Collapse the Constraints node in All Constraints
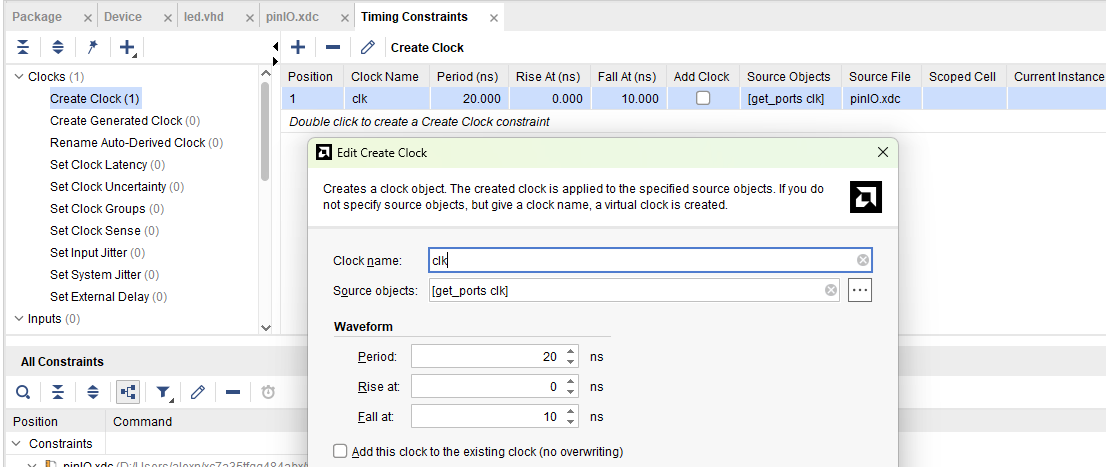This screenshot has width=1106, height=467. click(x=17, y=443)
